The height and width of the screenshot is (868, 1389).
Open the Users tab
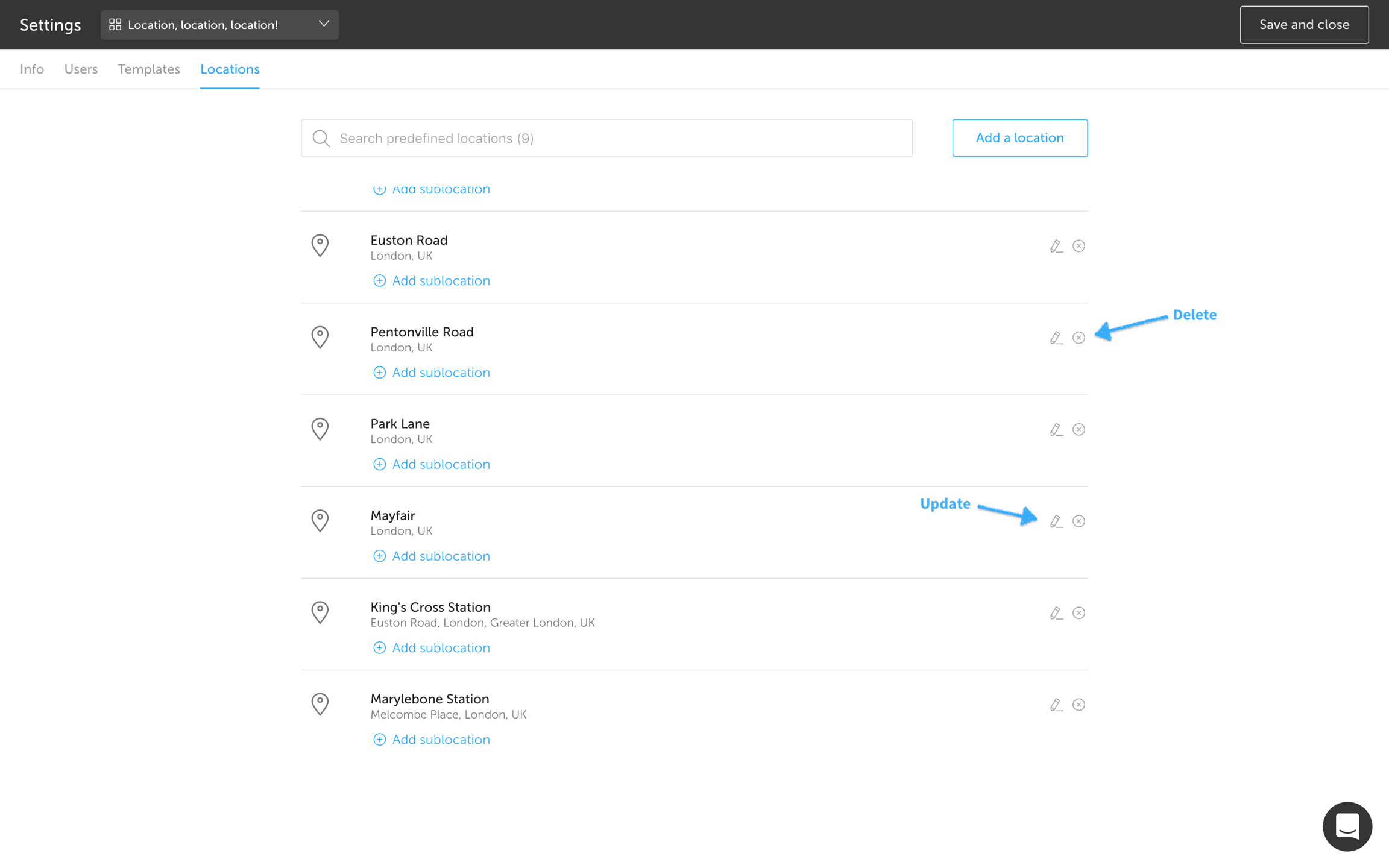[x=81, y=69]
